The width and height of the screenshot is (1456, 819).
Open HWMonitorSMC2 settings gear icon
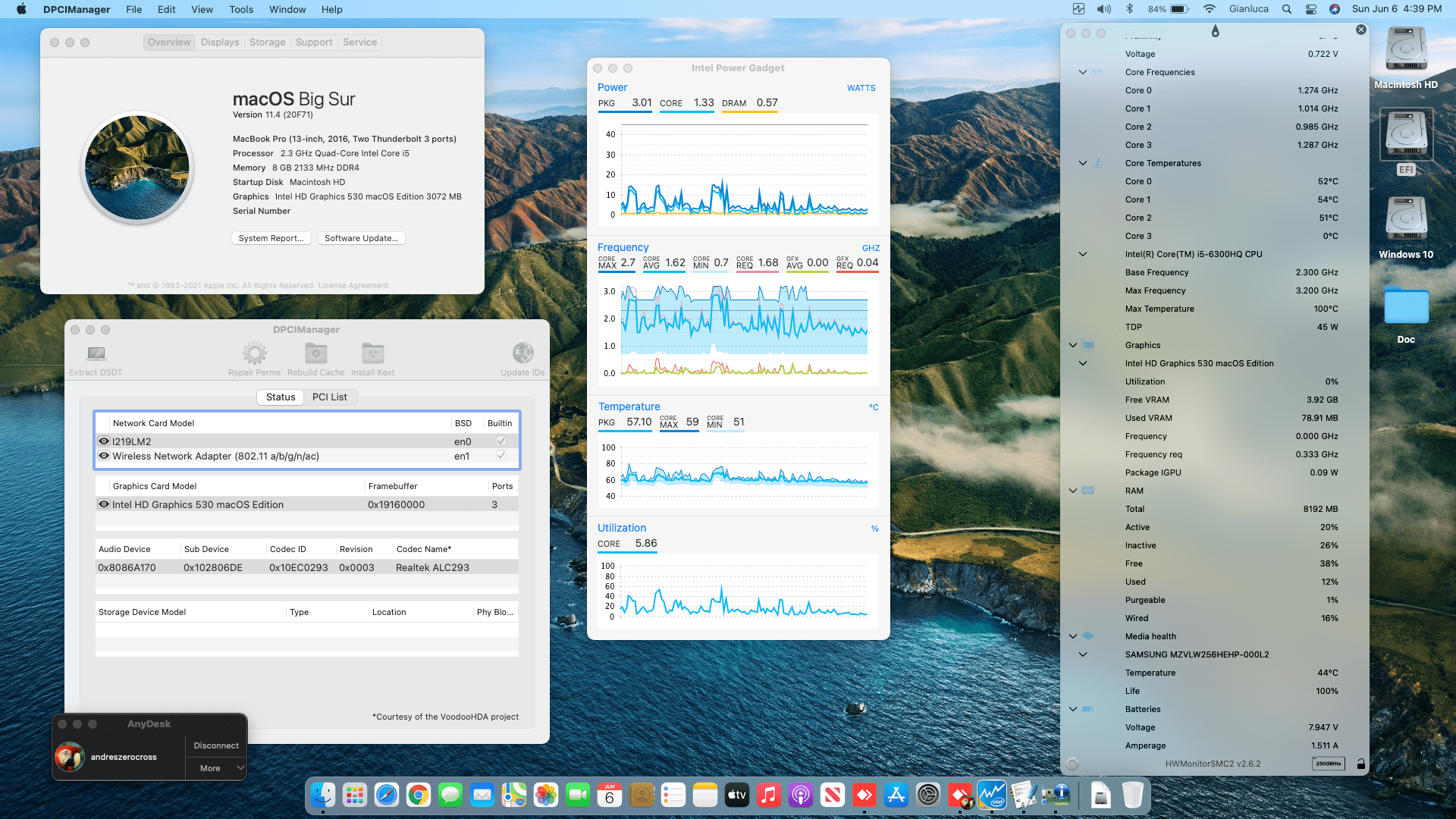[1072, 764]
